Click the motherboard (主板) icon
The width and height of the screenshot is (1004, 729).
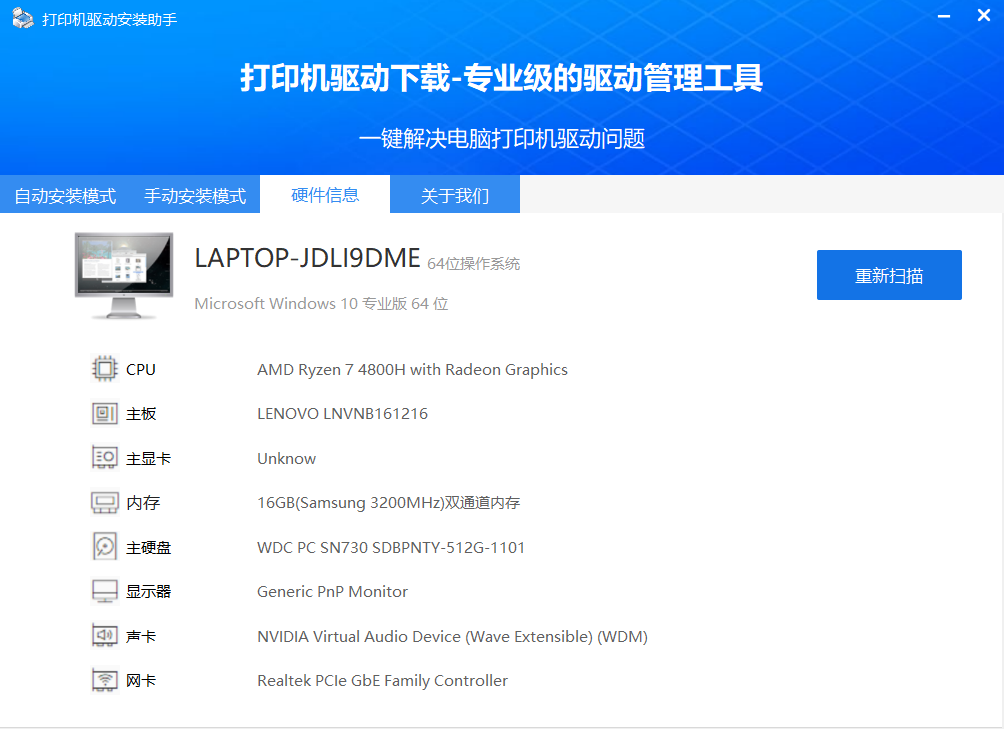[x=104, y=414]
